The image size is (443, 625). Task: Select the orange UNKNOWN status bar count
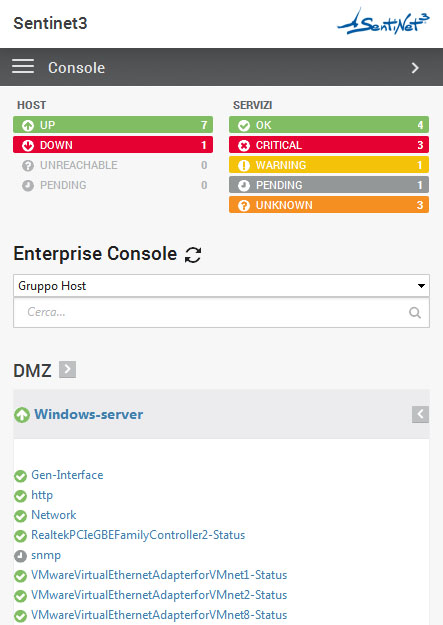[420, 205]
